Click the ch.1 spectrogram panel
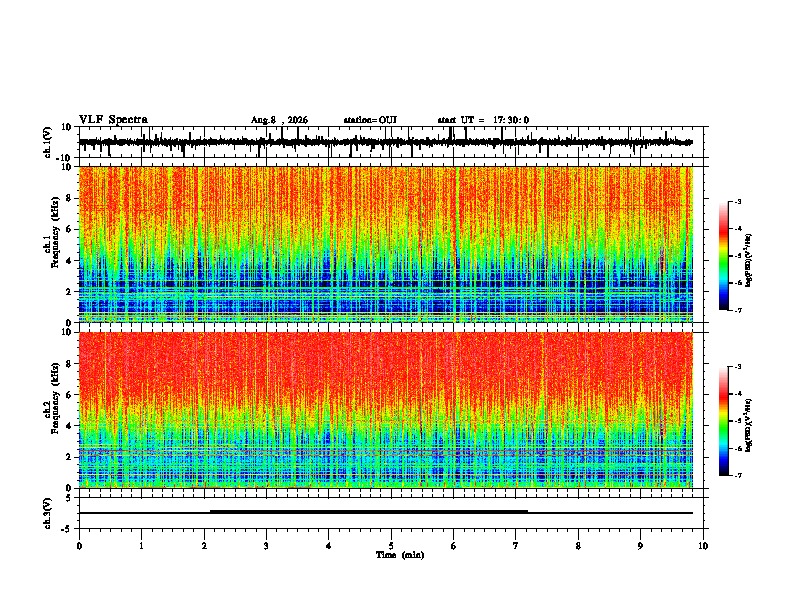 point(385,244)
